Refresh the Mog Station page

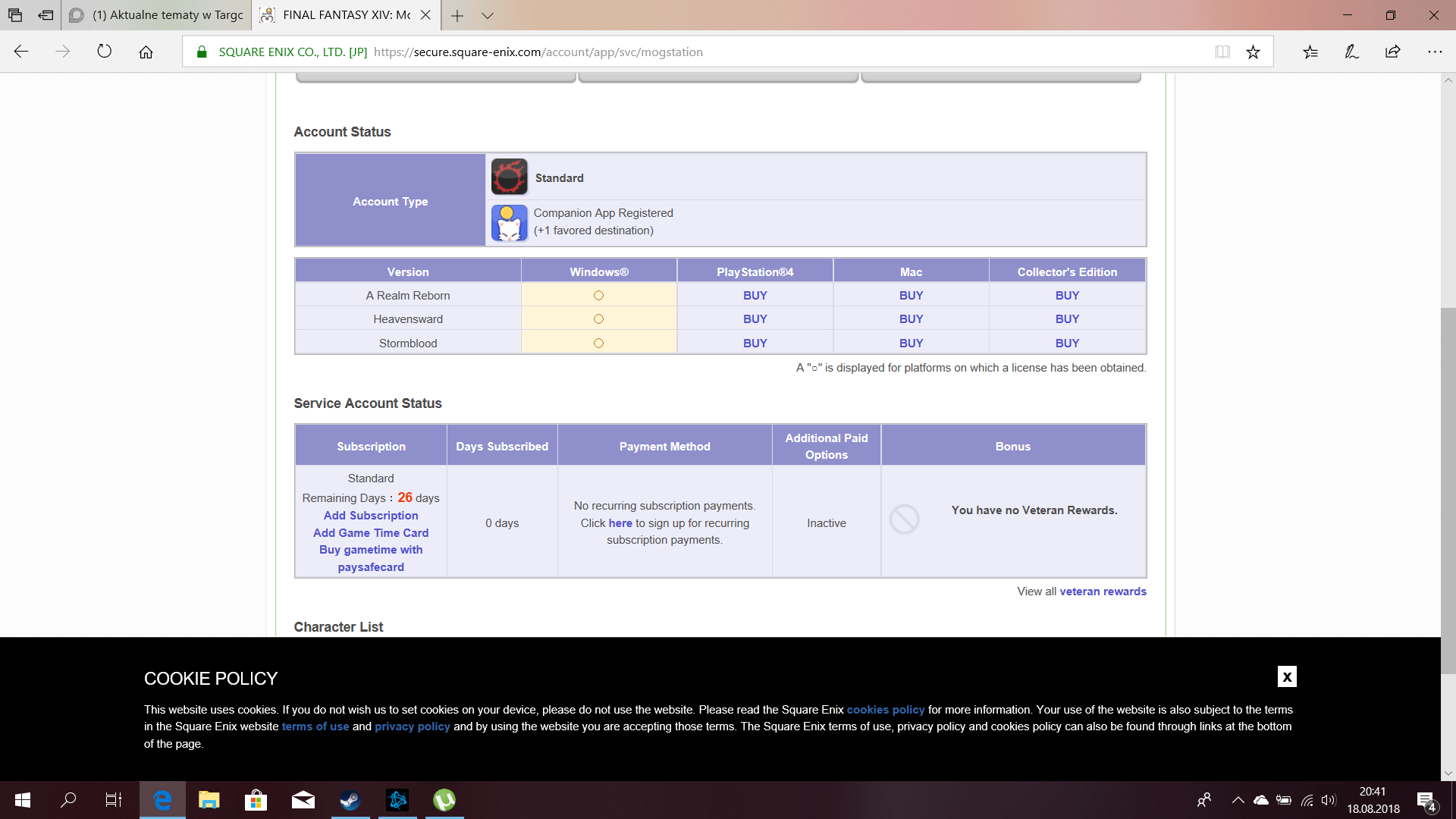pos(105,52)
